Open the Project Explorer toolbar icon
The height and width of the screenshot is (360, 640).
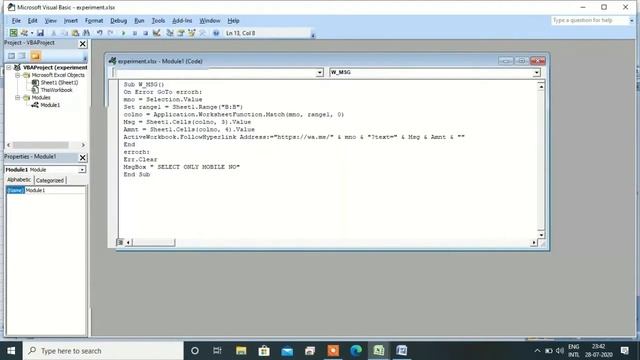point(170,33)
